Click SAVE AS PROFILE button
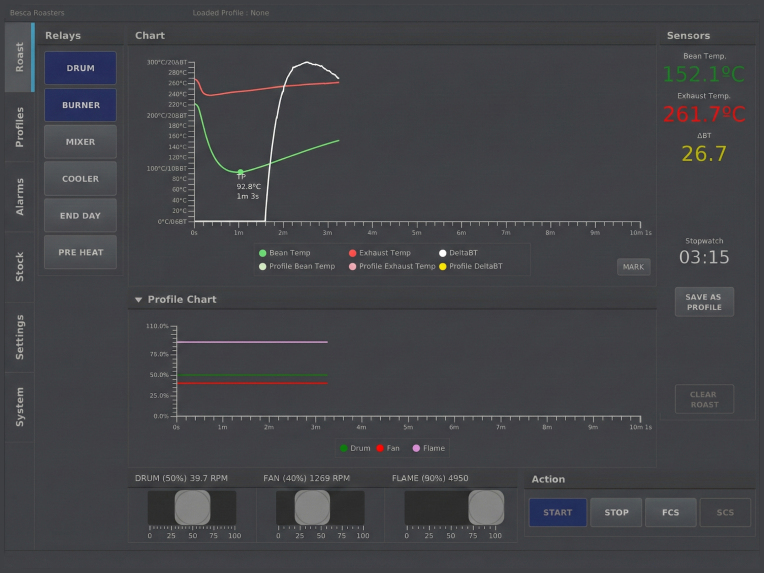764x573 pixels. (704, 302)
